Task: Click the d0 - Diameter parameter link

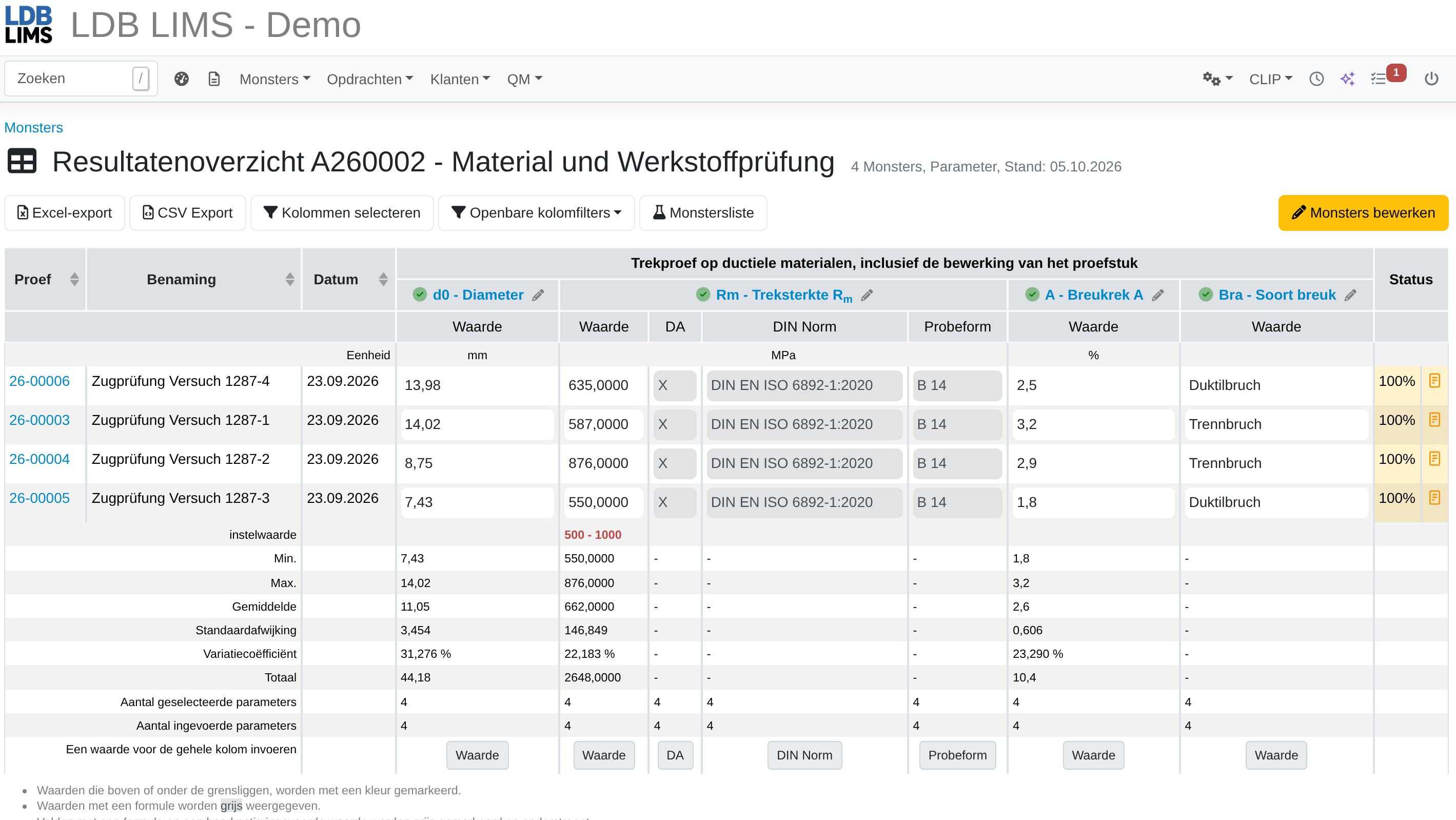Action: point(478,295)
